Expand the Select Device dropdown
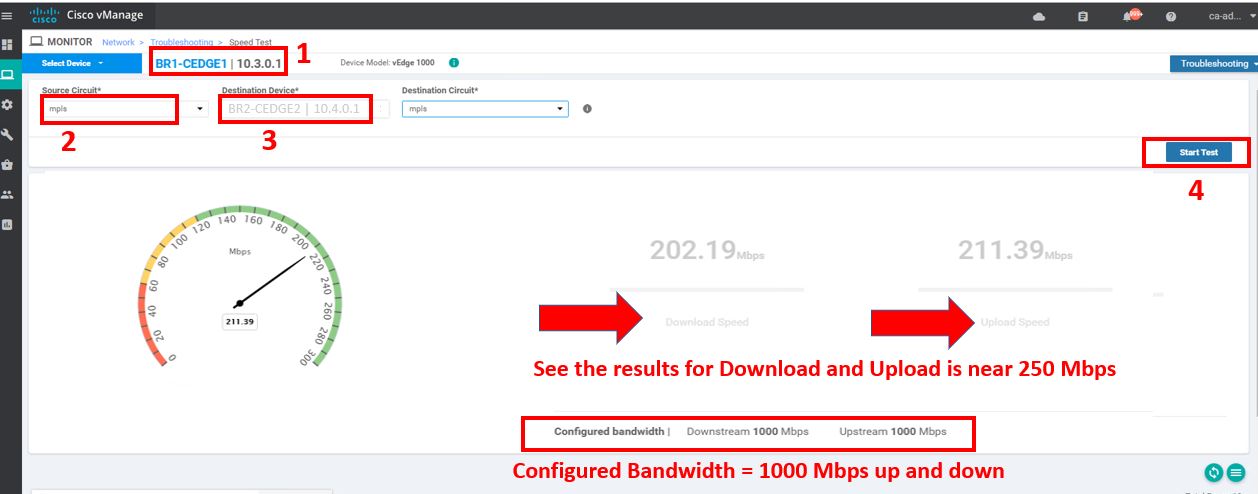 pyautogui.click(x=73, y=63)
